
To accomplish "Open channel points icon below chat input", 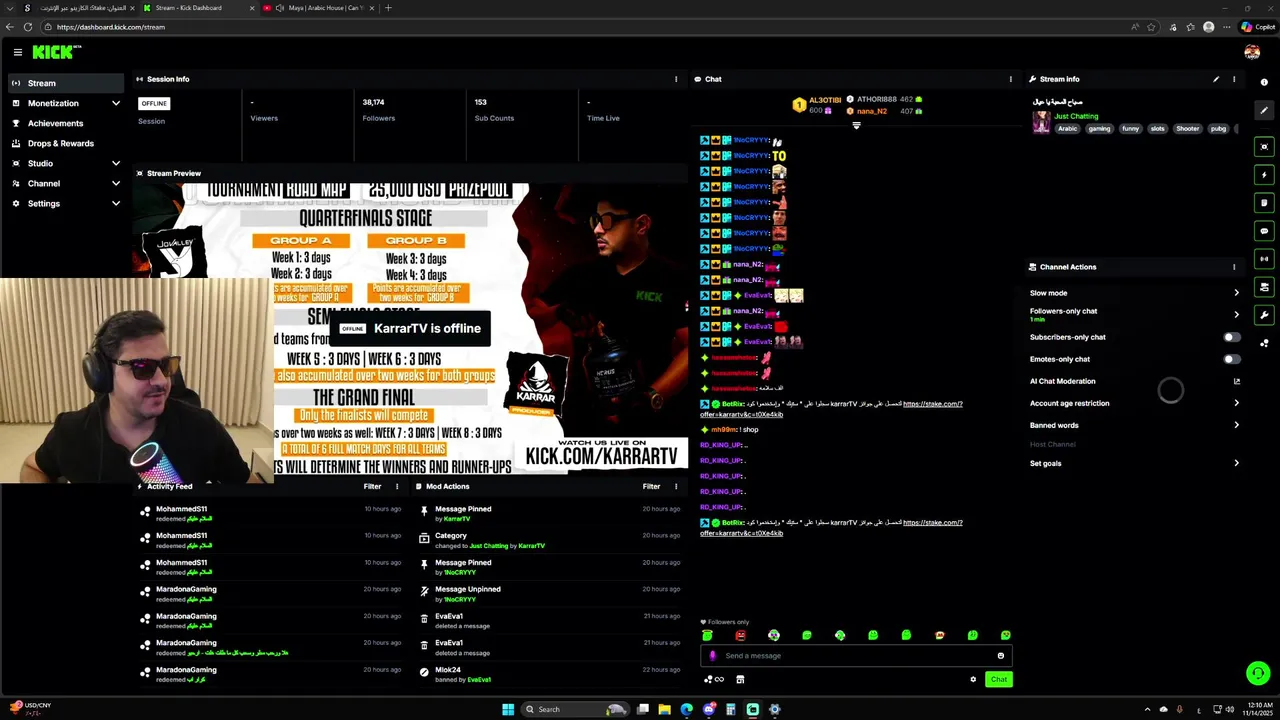I will point(713,680).
